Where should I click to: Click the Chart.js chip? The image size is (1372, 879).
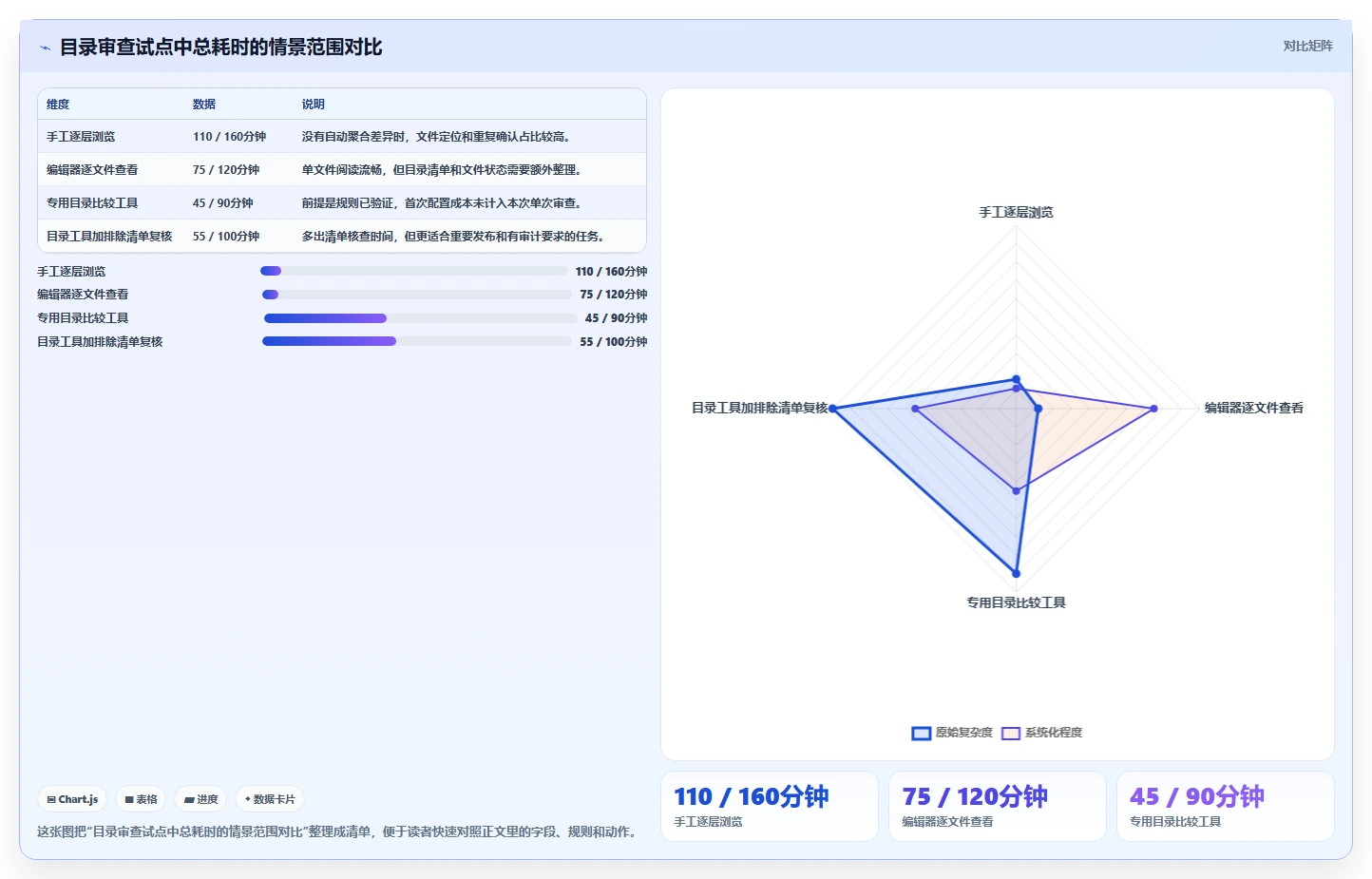point(72,799)
